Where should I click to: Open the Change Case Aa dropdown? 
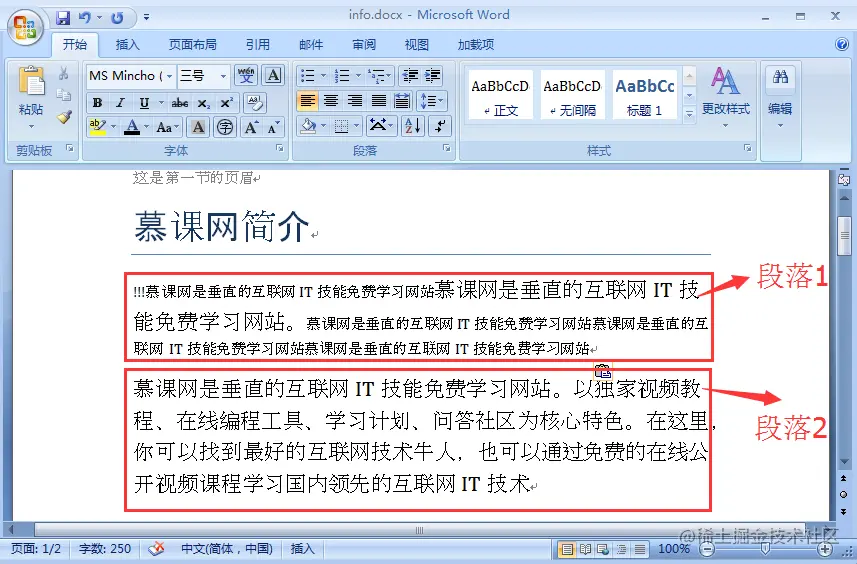click(x=167, y=127)
